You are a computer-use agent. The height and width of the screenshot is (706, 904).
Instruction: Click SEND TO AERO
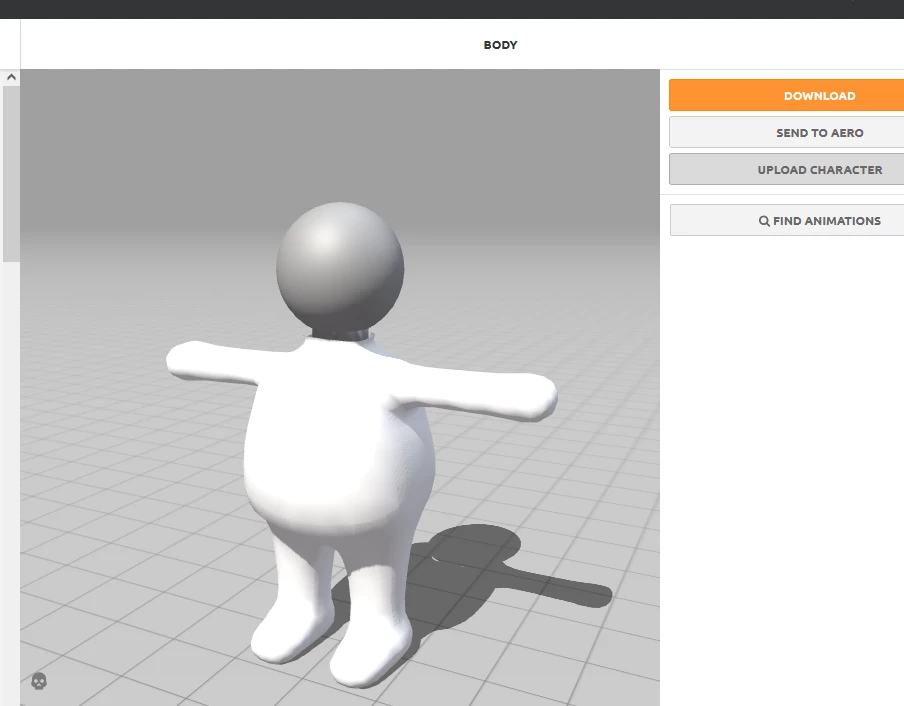pos(819,132)
